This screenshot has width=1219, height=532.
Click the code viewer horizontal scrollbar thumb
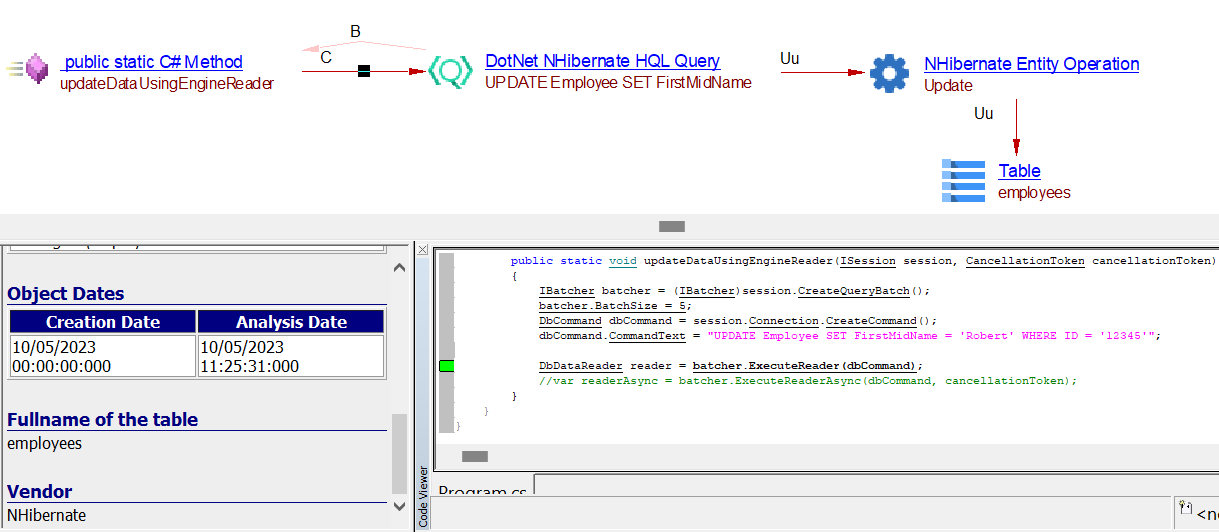pos(474,456)
